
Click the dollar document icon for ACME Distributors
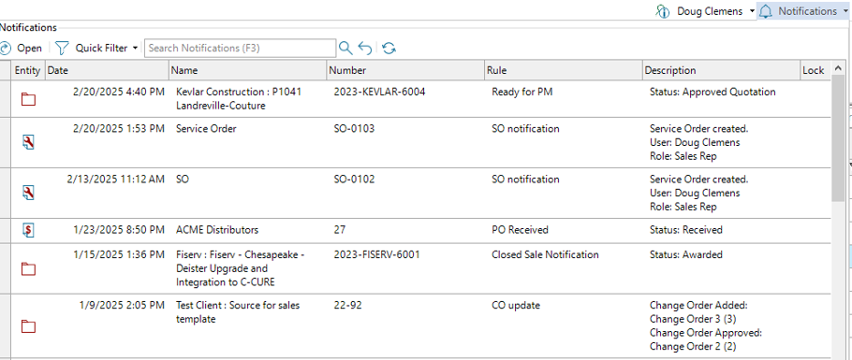click(x=28, y=231)
